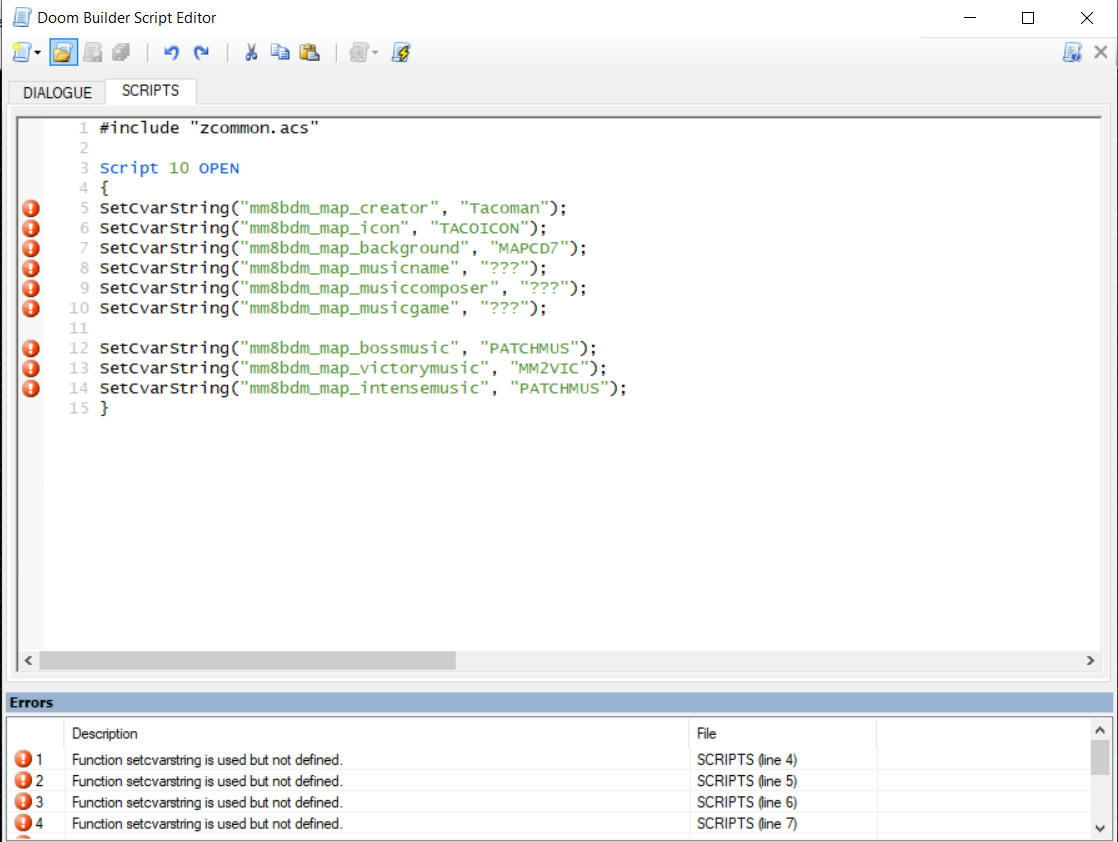Click the error marker on line 5
1118x842 pixels.
(31, 208)
